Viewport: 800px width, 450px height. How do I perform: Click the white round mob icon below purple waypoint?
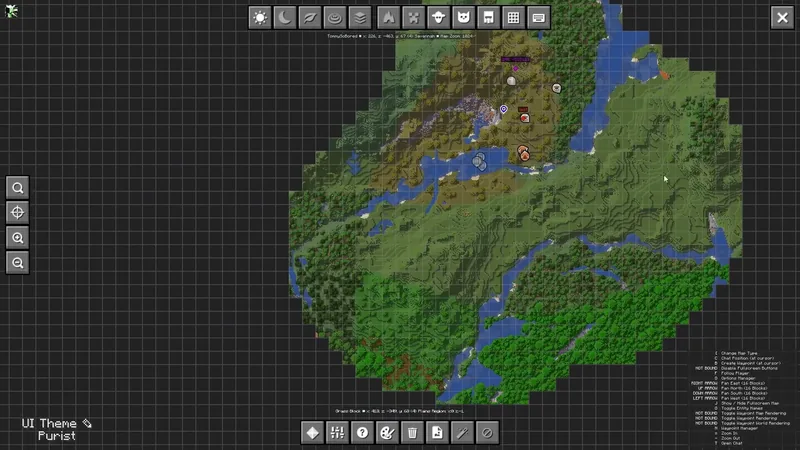[x=511, y=81]
